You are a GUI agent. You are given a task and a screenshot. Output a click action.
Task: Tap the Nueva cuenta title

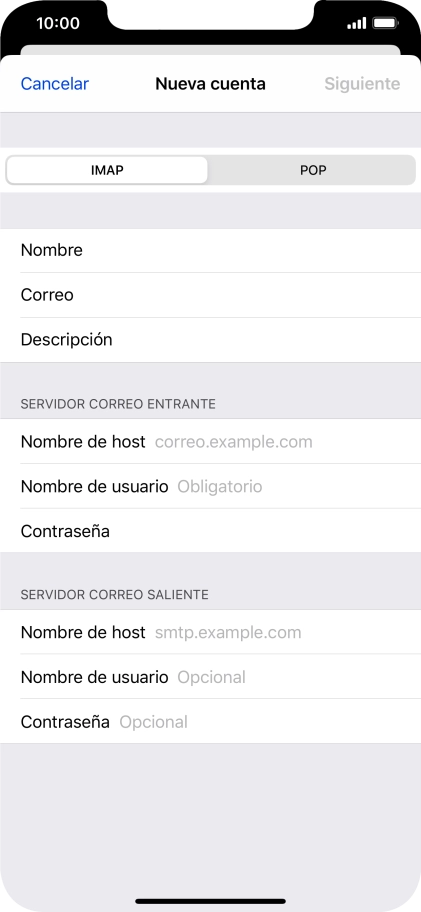click(210, 84)
